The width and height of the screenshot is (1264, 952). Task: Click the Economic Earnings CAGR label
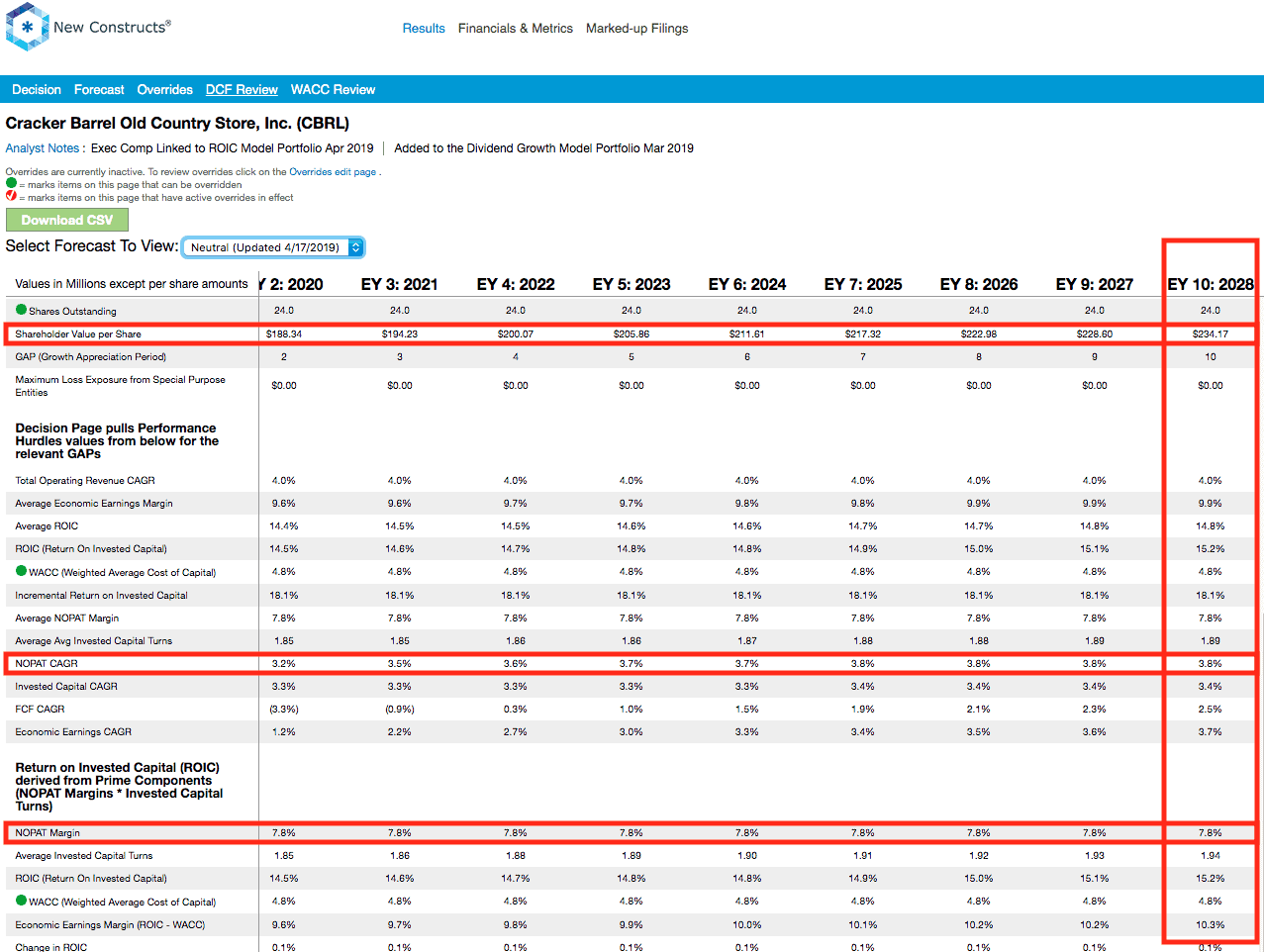coord(73,732)
